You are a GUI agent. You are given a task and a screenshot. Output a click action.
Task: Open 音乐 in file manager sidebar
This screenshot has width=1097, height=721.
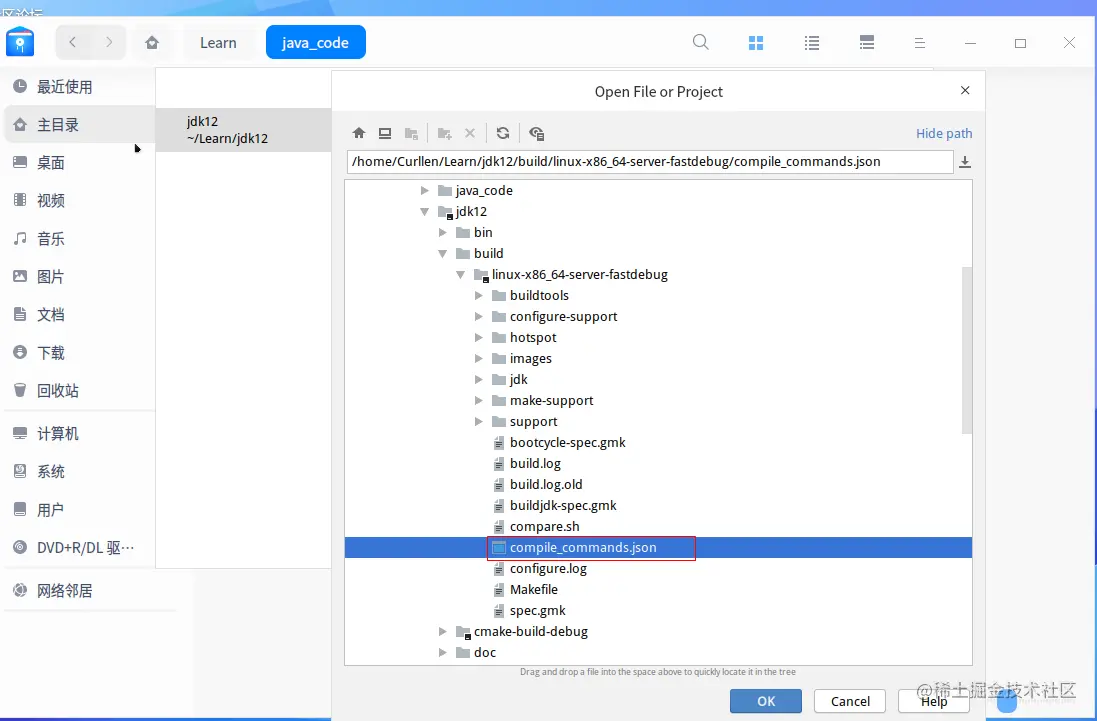tap(78, 238)
